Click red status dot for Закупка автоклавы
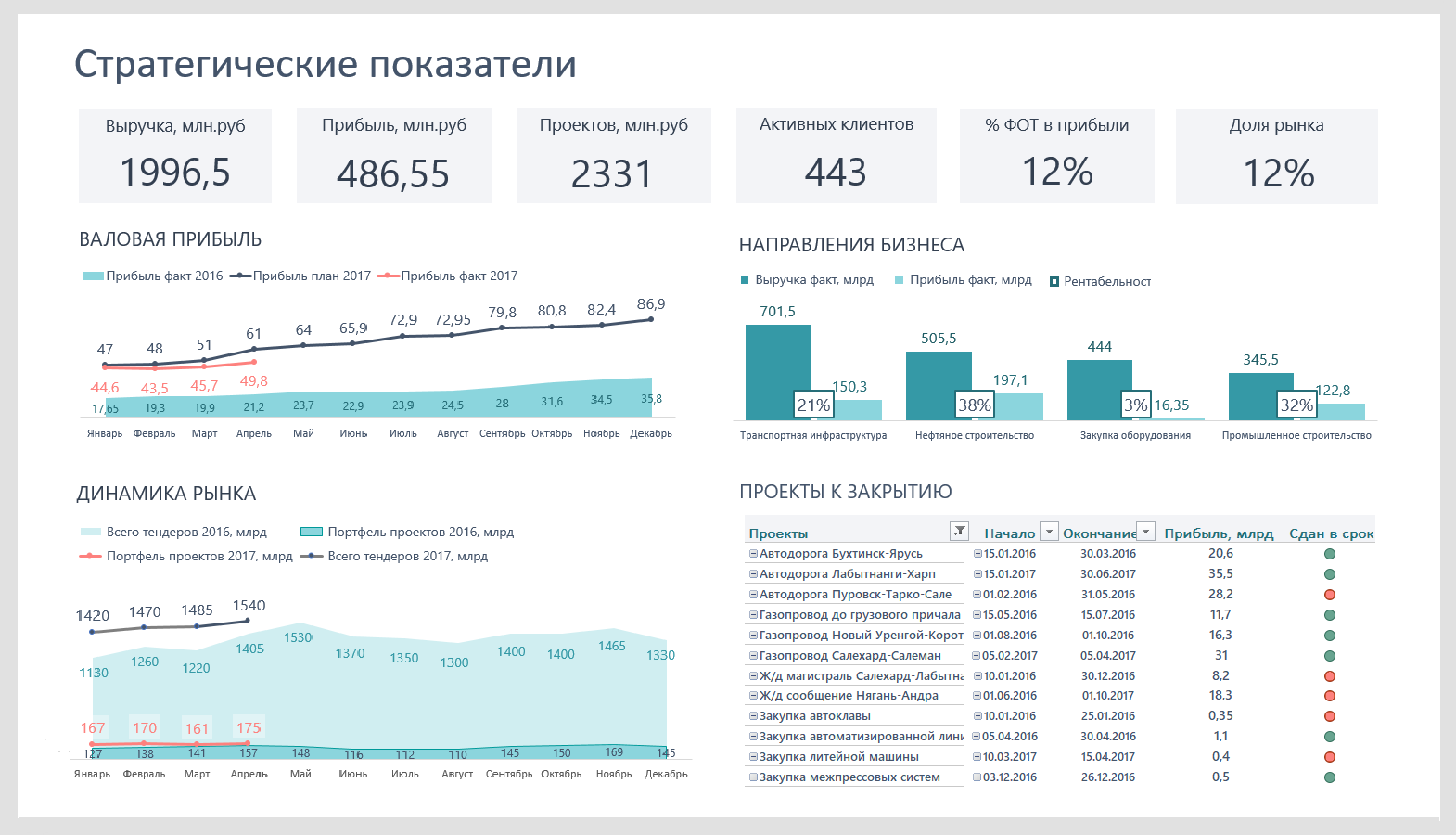 (x=1329, y=716)
